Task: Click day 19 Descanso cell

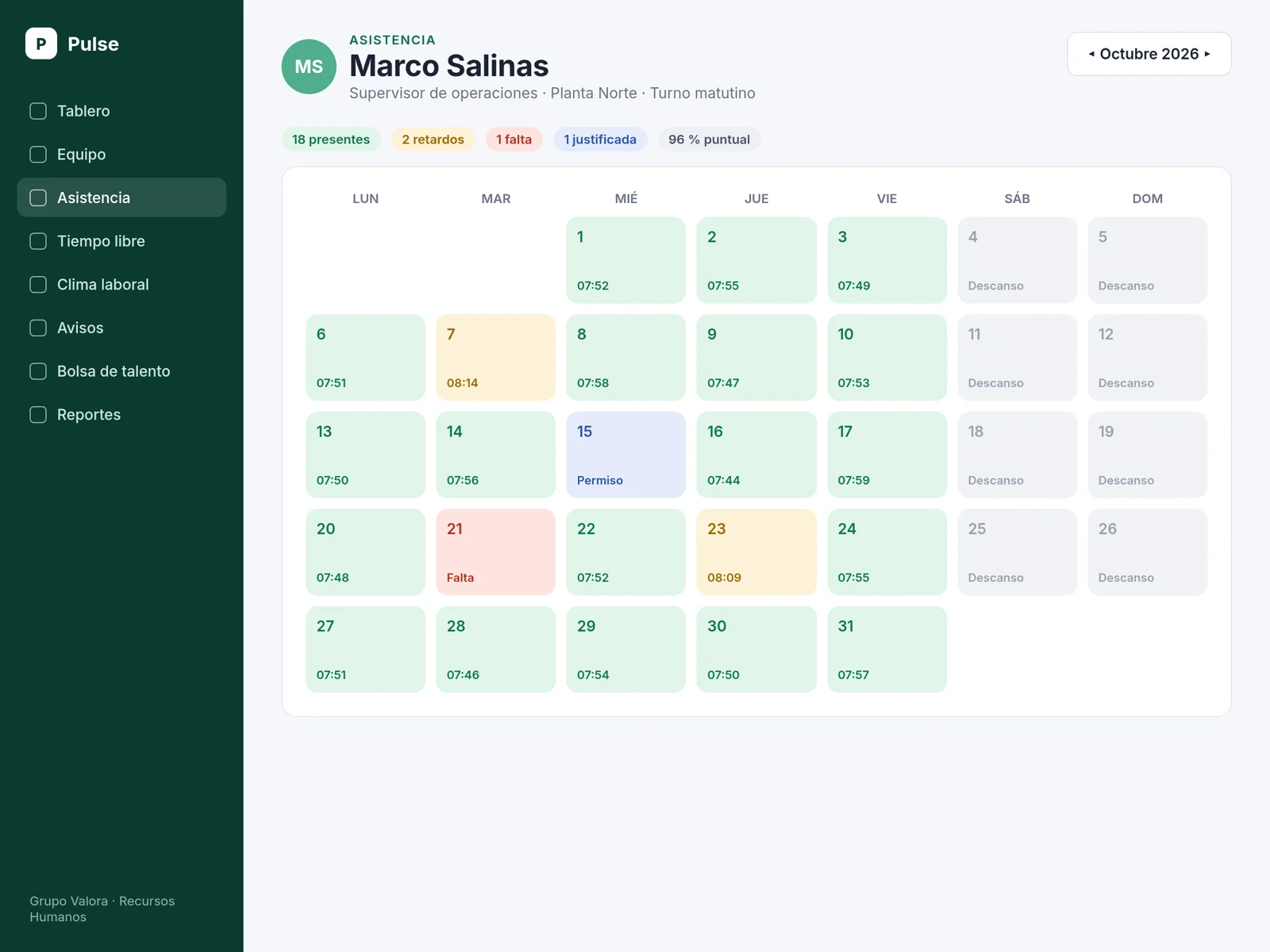Action: (1147, 455)
